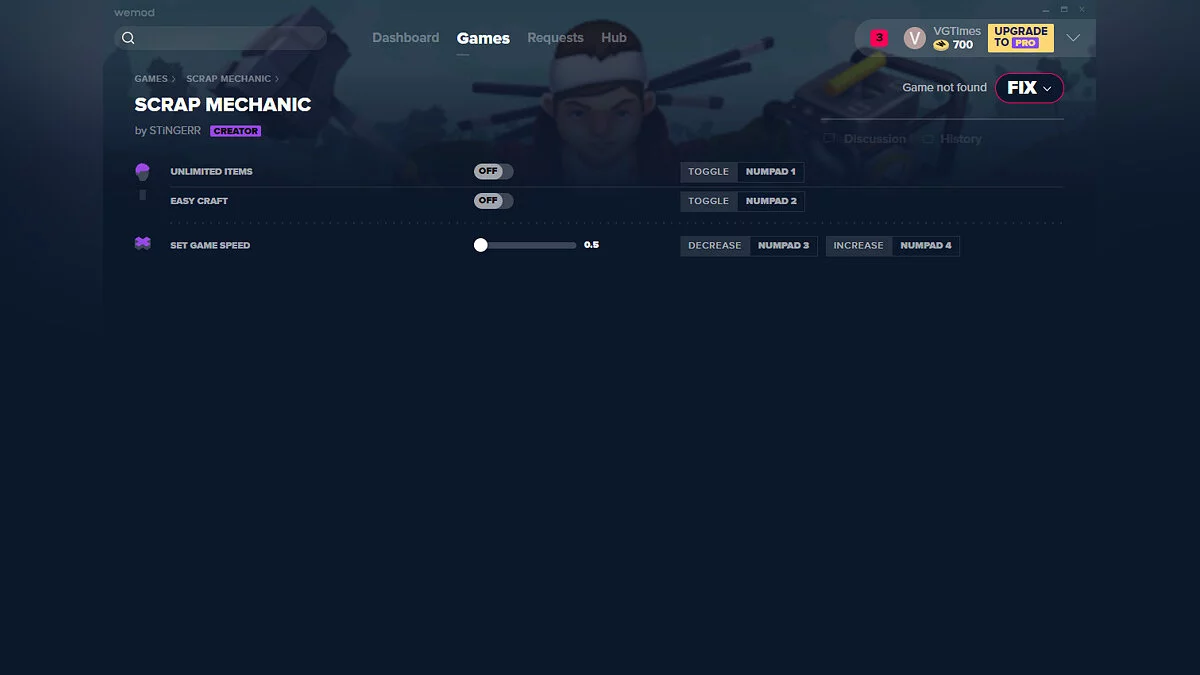
Task: Open the FIX dropdown button
Action: pyautogui.click(x=1029, y=88)
